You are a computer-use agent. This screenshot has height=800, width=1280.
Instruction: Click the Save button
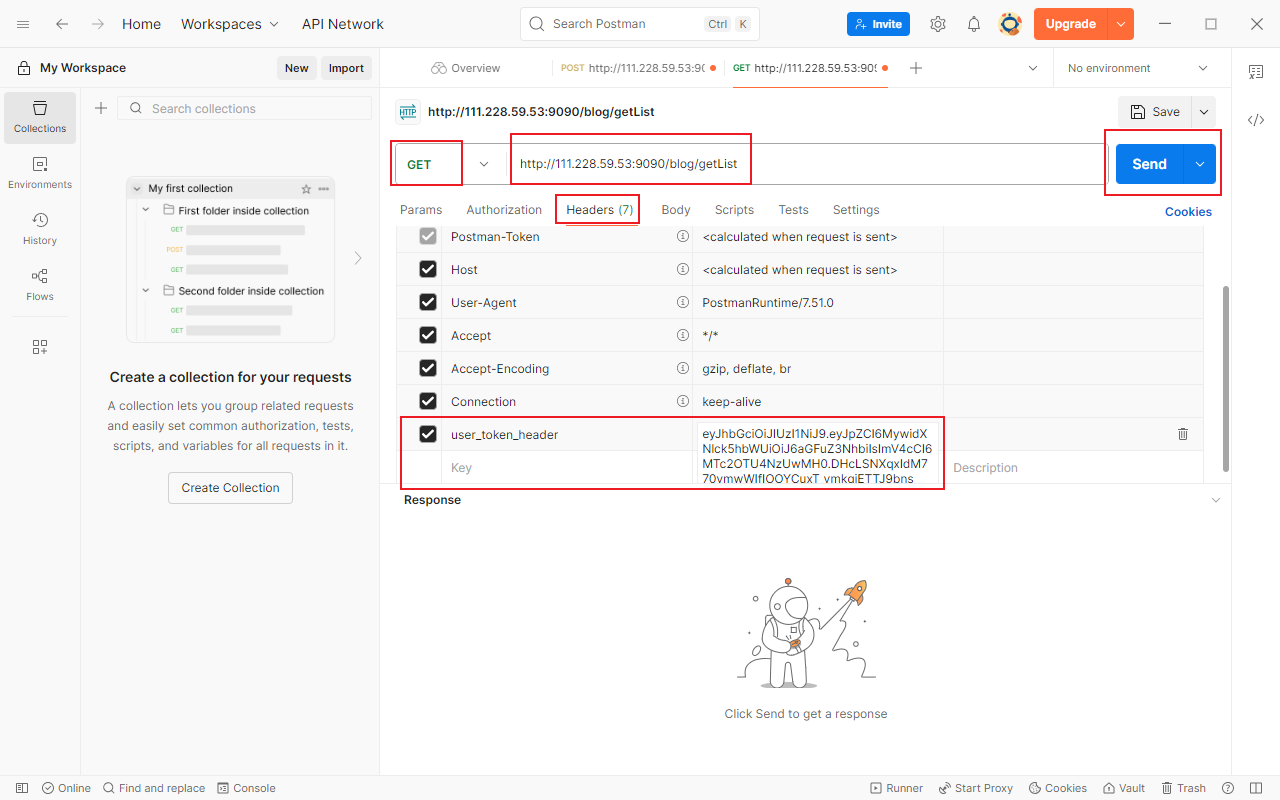[x=1155, y=112]
